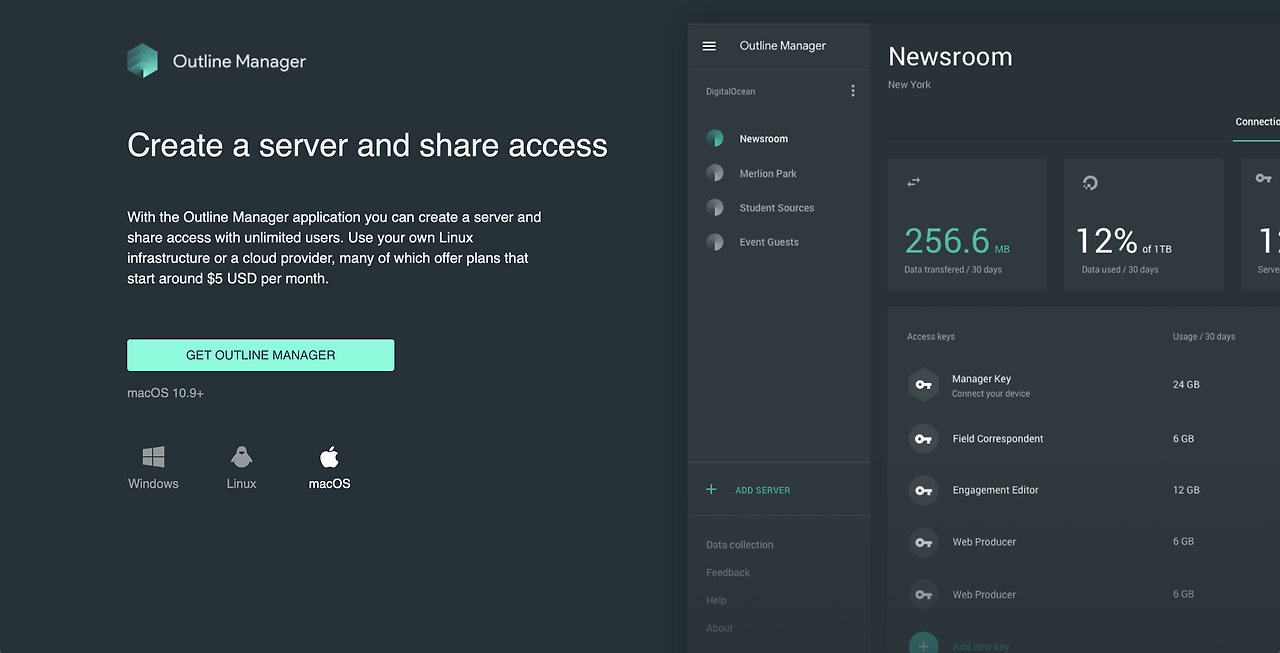Viewport: 1280px width, 653px height.
Task: Click the Merlion Park server icon
Action: pos(715,173)
